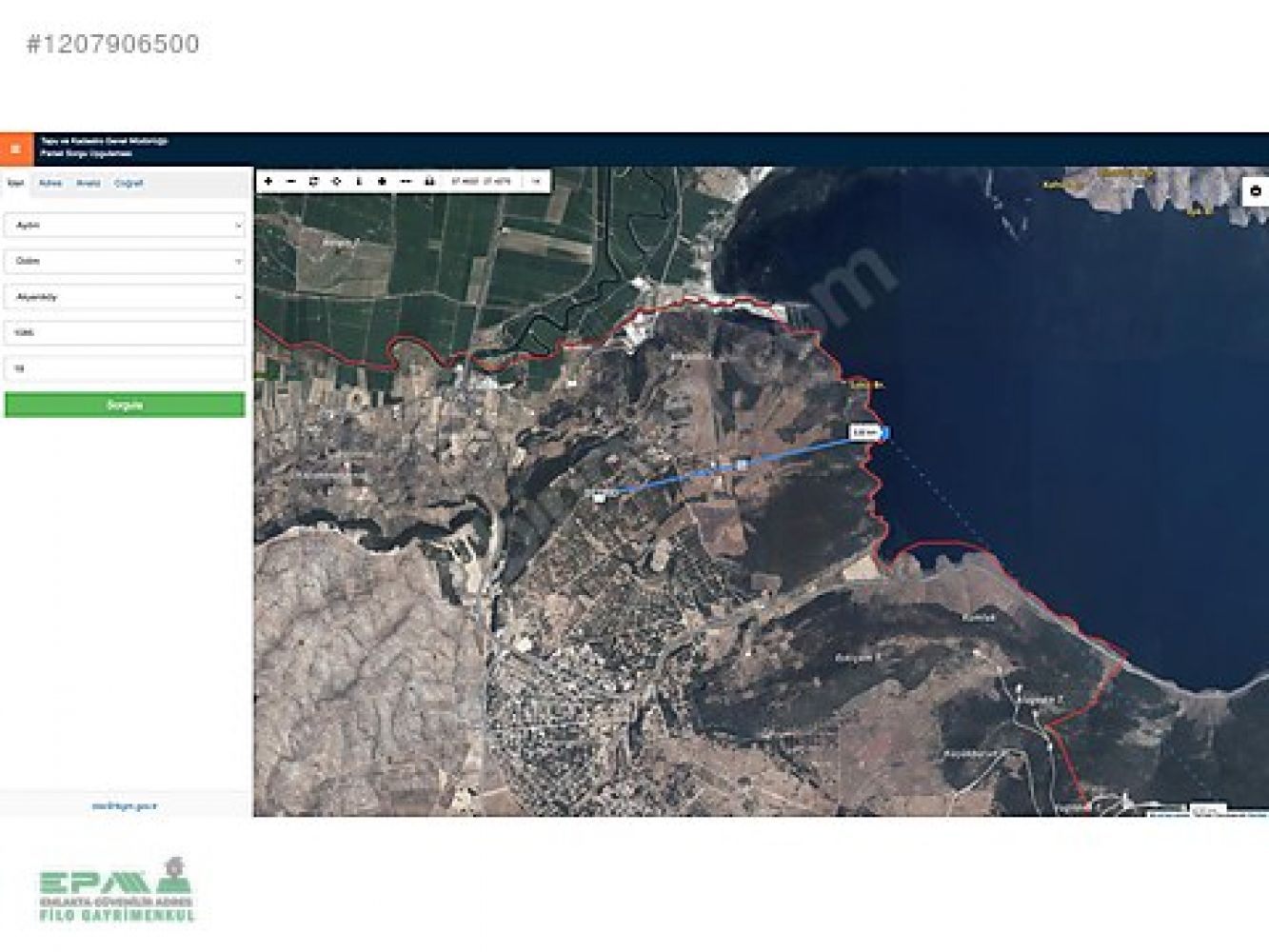Open the Aydın province dropdown
Image resolution: width=1269 pixels, height=952 pixels.
coord(125,226)
